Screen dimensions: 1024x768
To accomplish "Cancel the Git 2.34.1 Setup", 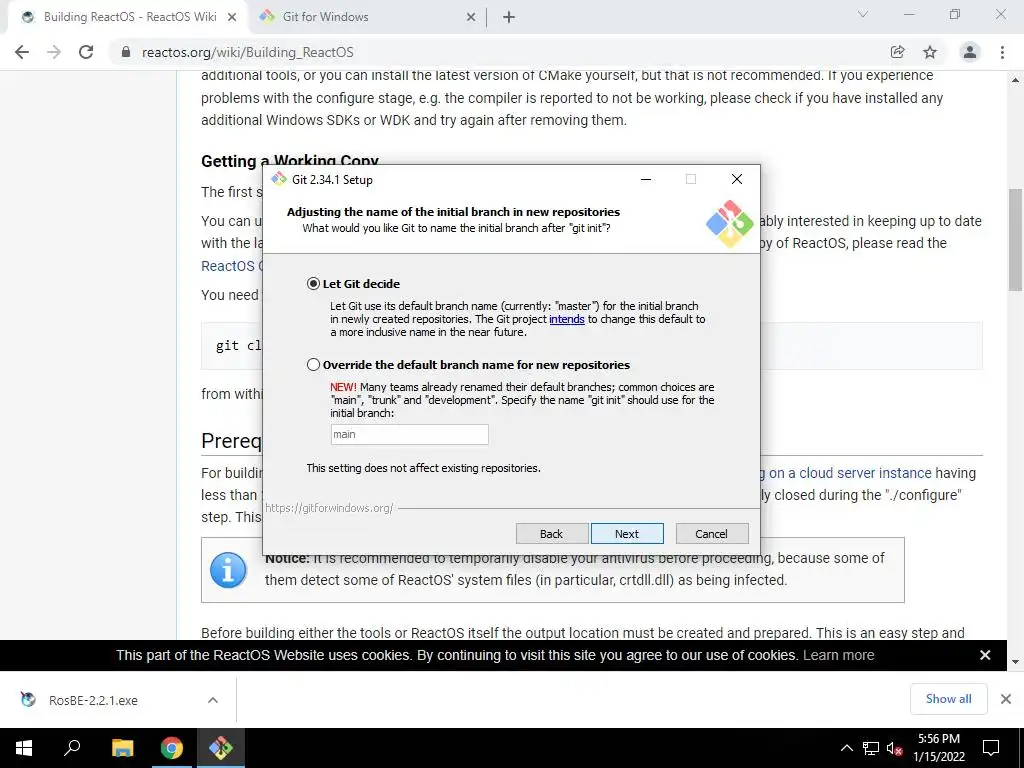I will point(712,534).
